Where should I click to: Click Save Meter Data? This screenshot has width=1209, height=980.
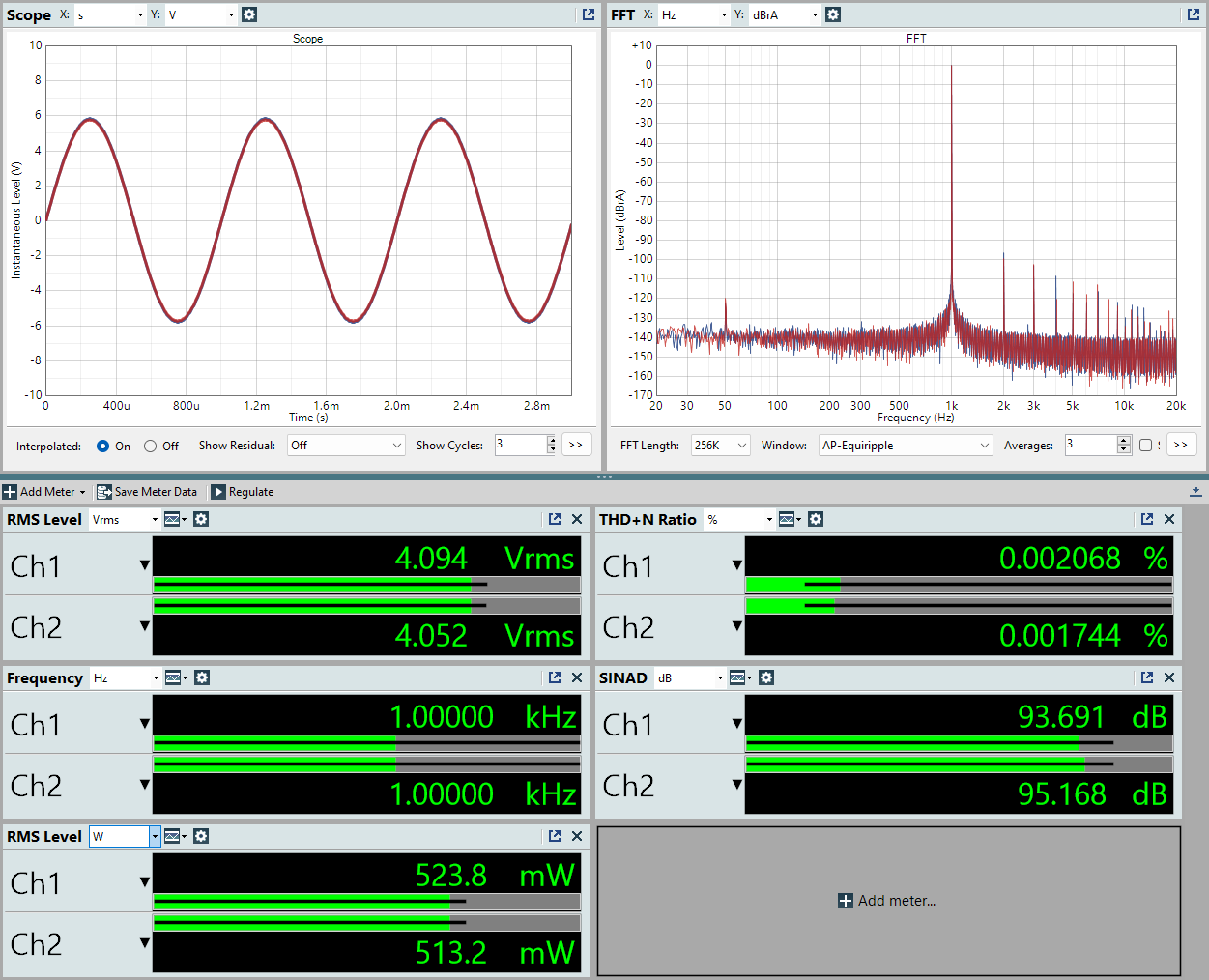[147, 492]
